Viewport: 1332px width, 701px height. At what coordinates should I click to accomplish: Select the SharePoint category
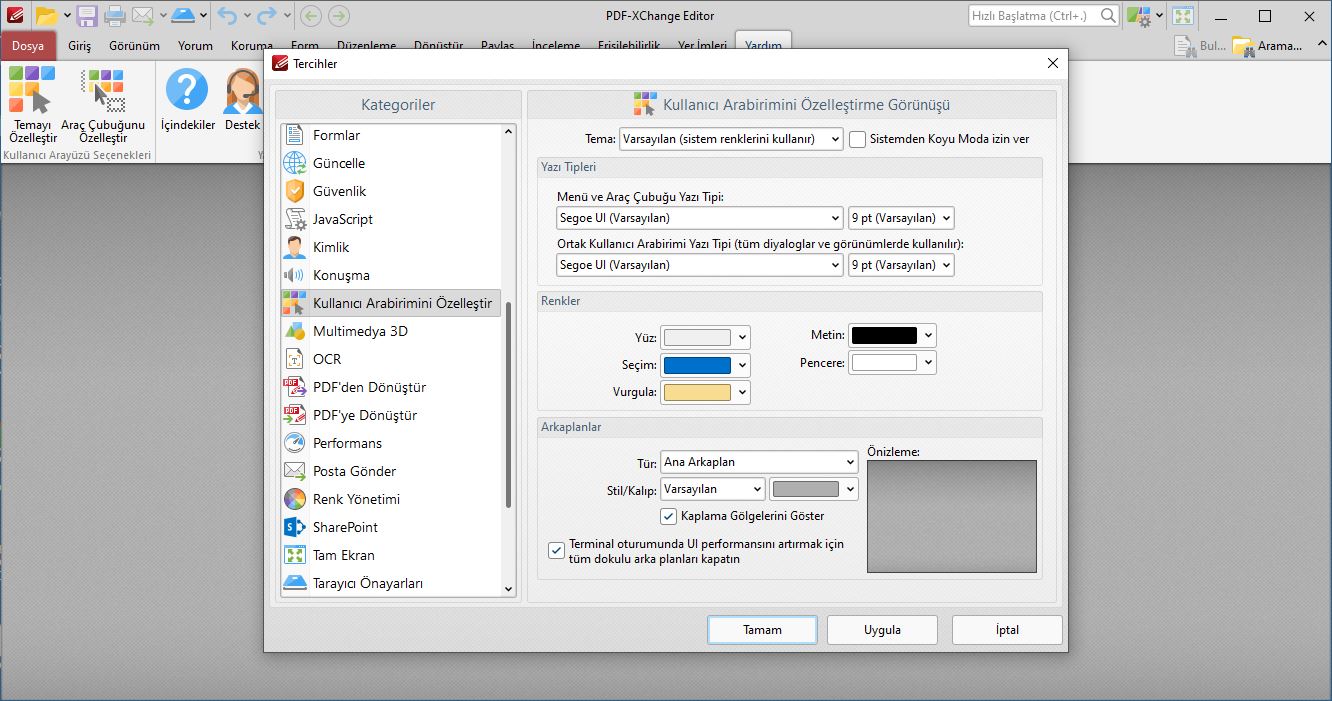click(x=391, y=527)
